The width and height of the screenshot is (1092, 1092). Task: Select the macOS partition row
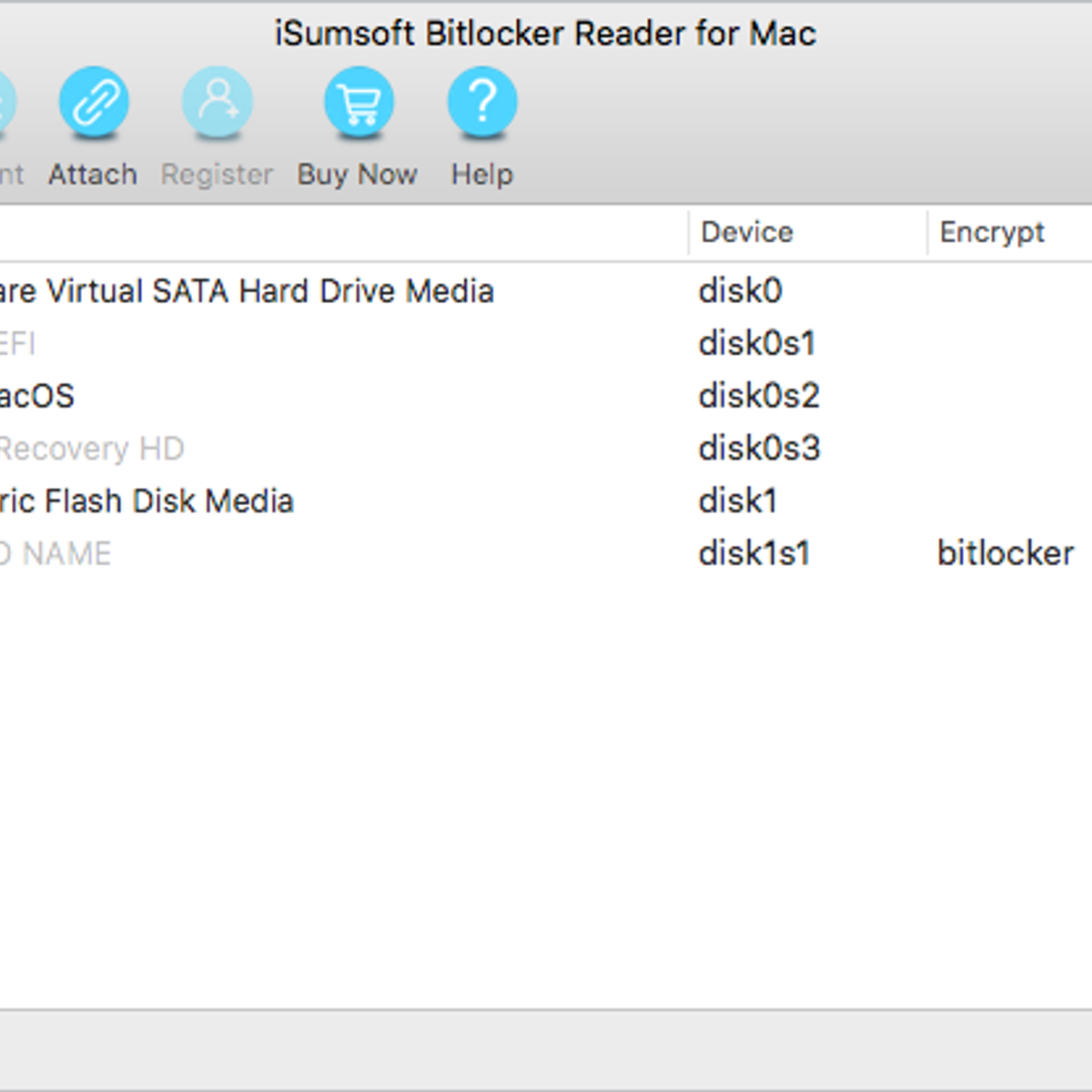pyautogui.click(x=36, y=396)
